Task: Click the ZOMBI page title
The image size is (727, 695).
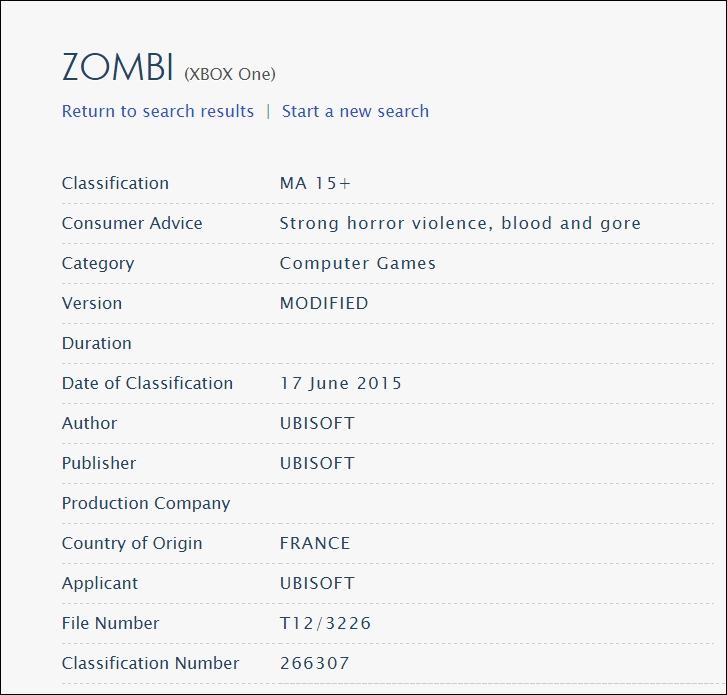Action: (x=118, y=67)
